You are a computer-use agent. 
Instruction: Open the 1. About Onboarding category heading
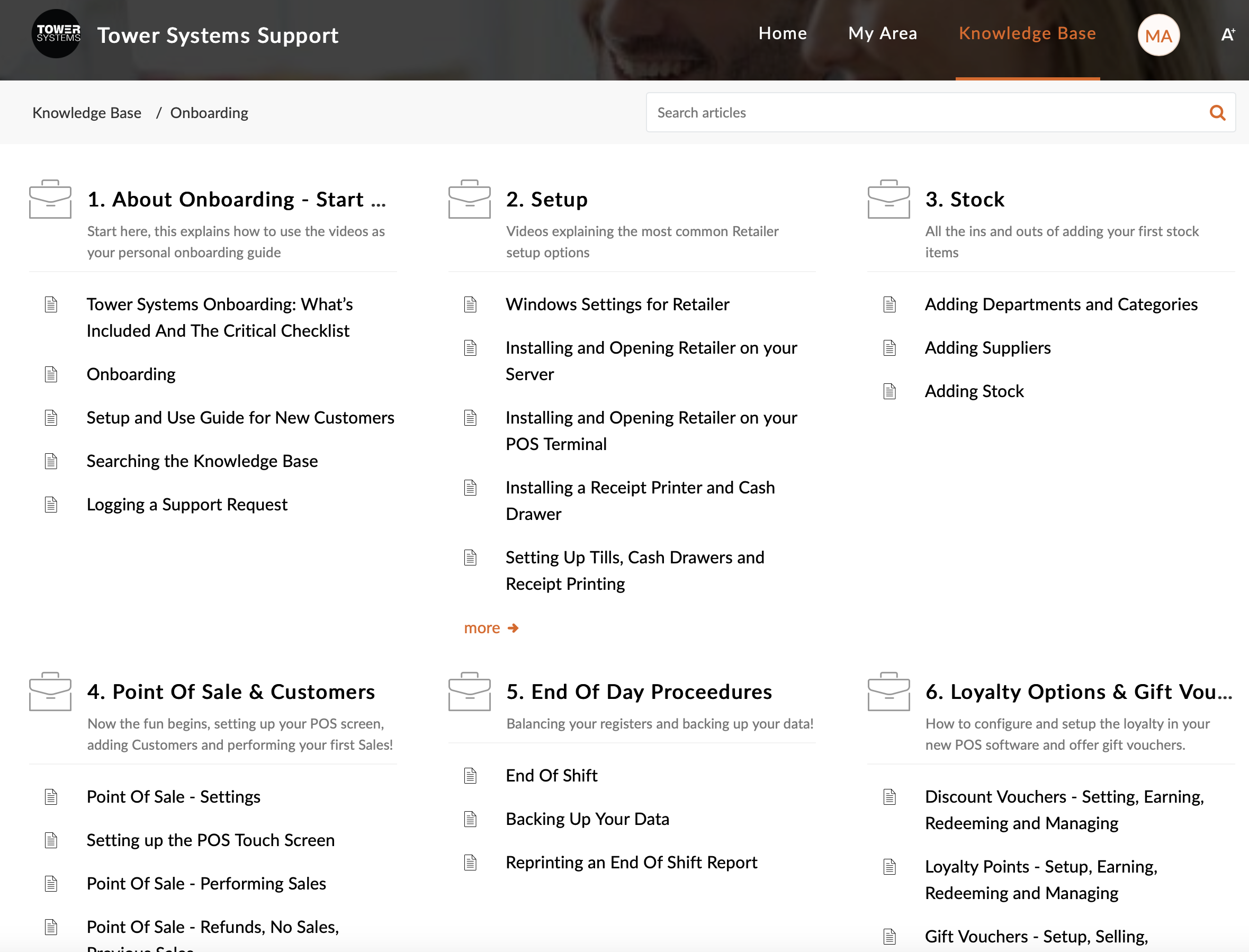(x=236, y=200)
